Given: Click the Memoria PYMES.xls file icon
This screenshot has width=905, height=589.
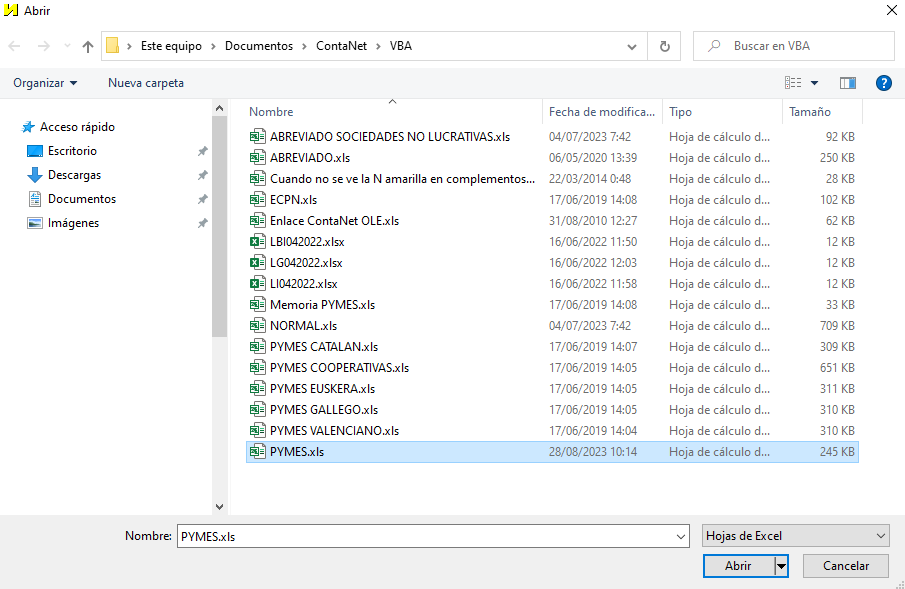Looking at the screenshot, I should (x=257, y=305).
